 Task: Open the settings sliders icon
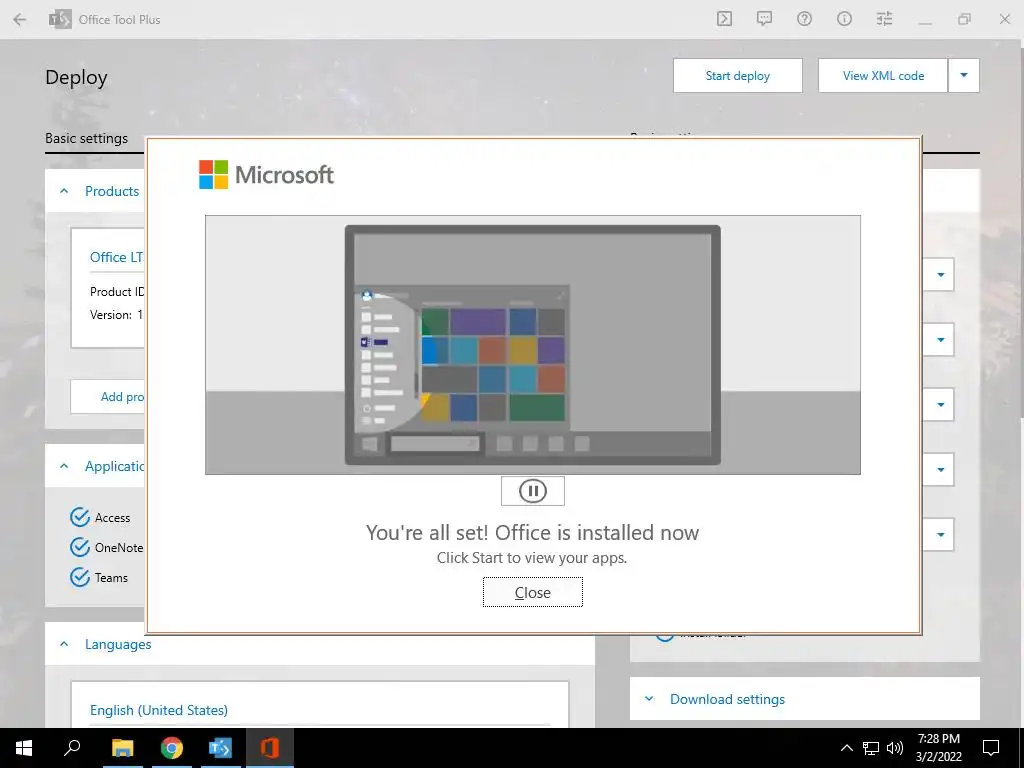[x=884, y=19]
